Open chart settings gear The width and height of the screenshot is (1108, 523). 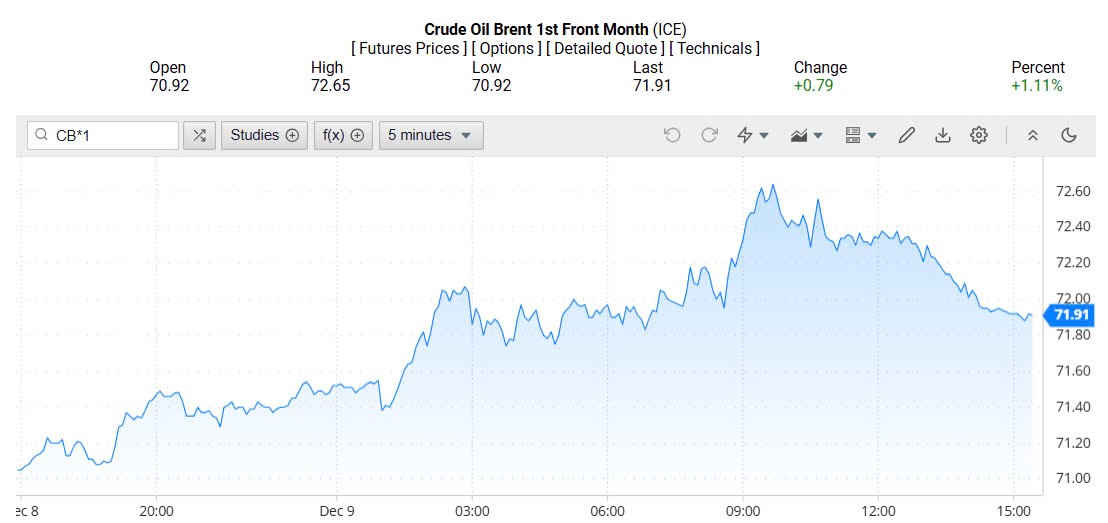(979, 135)
